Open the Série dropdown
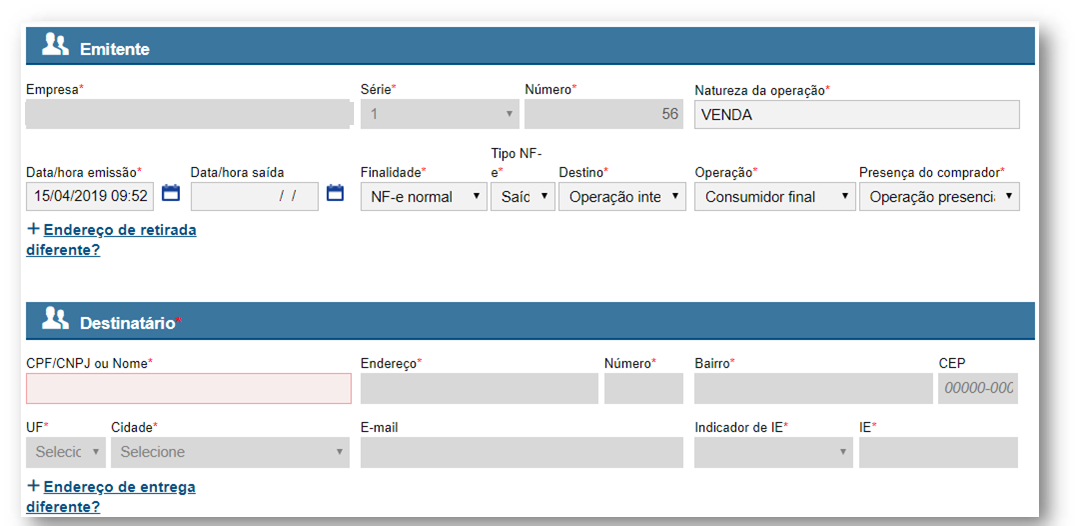The image size is (1079, 526). pos(439,115)
